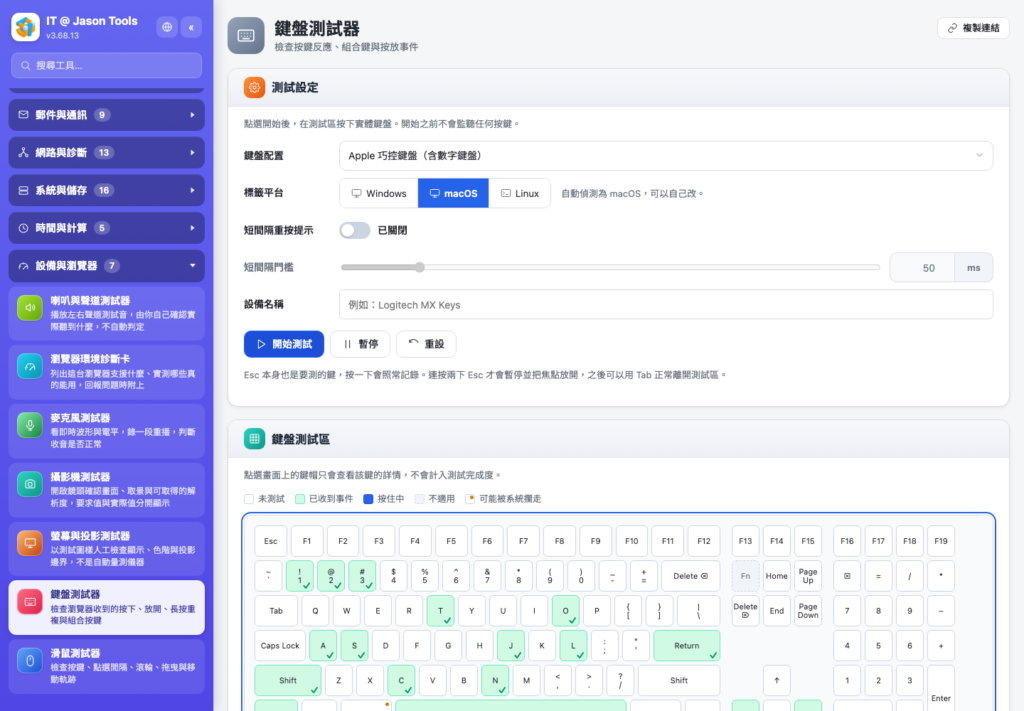Click the 搜尋工具 search field

pyautogui.click(x=106, y=65)
